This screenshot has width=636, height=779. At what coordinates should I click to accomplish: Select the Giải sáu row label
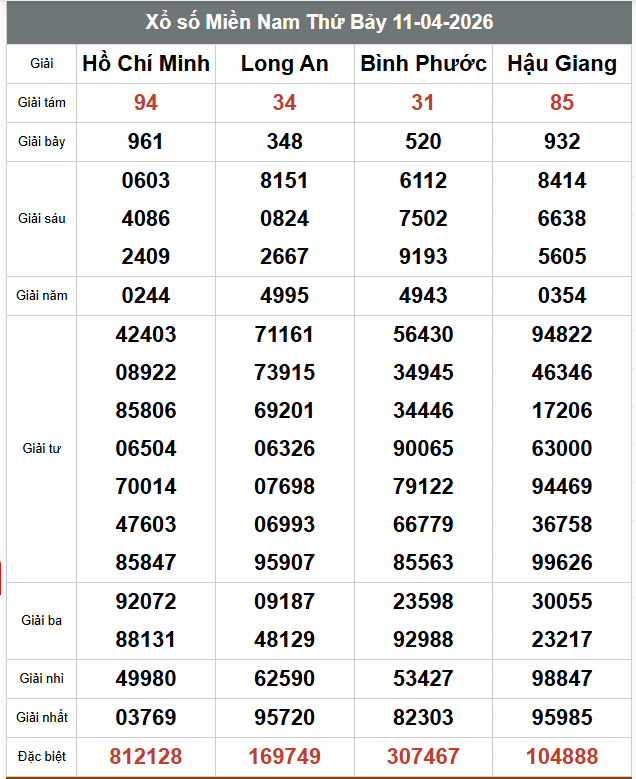[42, 218]
